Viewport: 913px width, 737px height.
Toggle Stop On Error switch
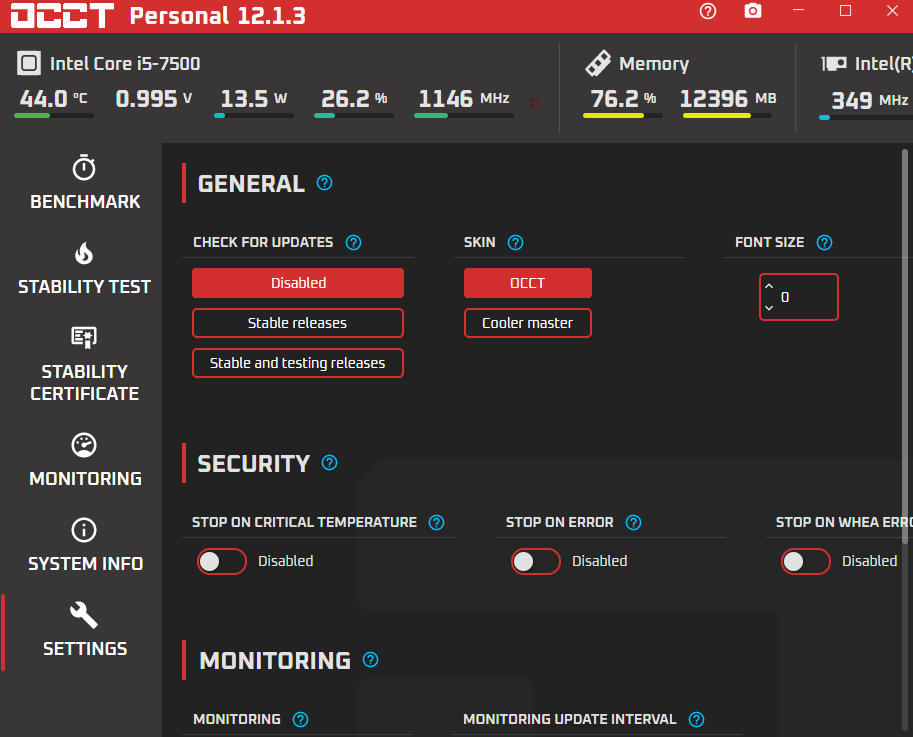tap(536, 561)
